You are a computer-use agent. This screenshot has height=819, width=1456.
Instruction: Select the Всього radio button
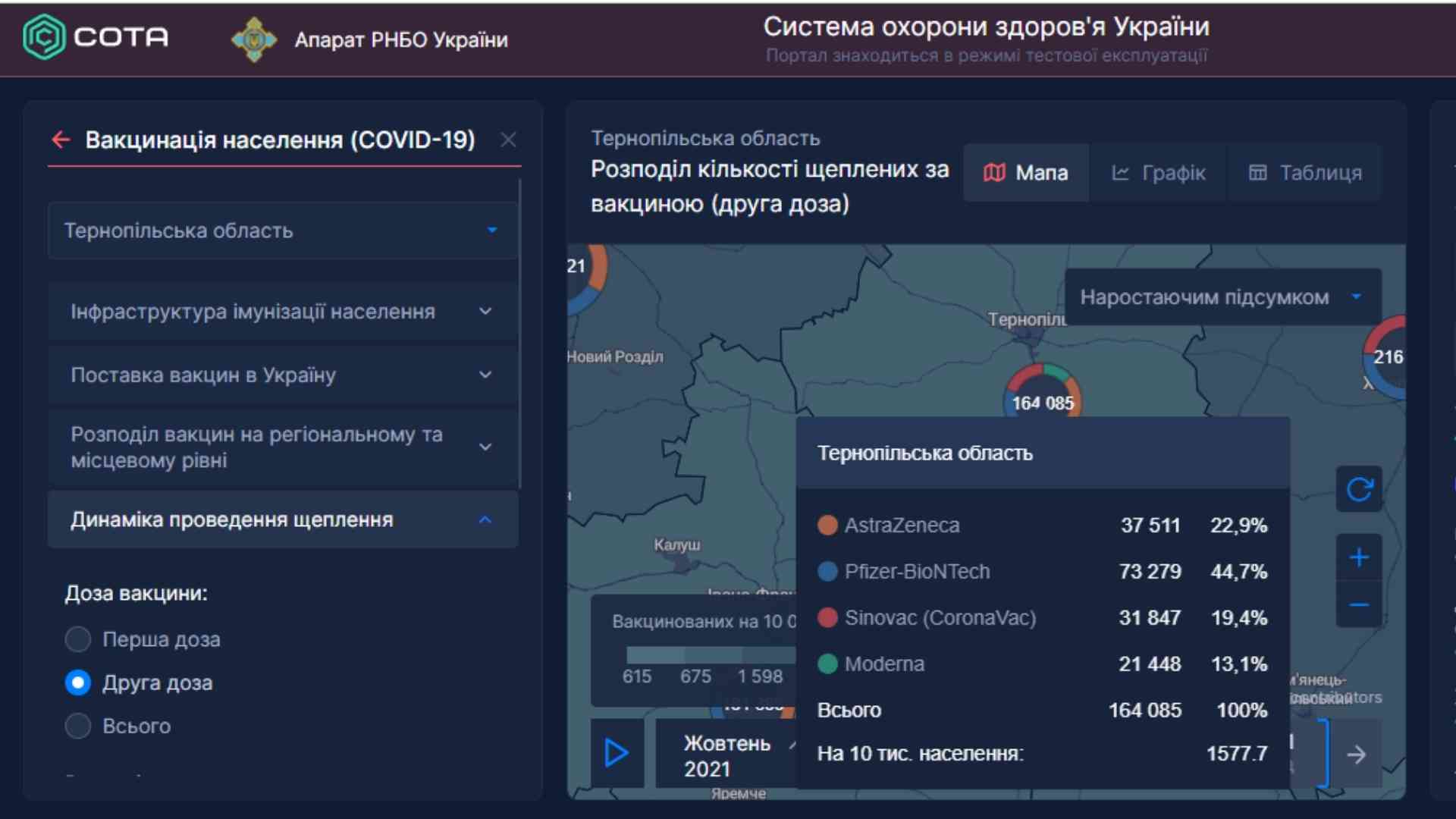(x=78, y=726)
